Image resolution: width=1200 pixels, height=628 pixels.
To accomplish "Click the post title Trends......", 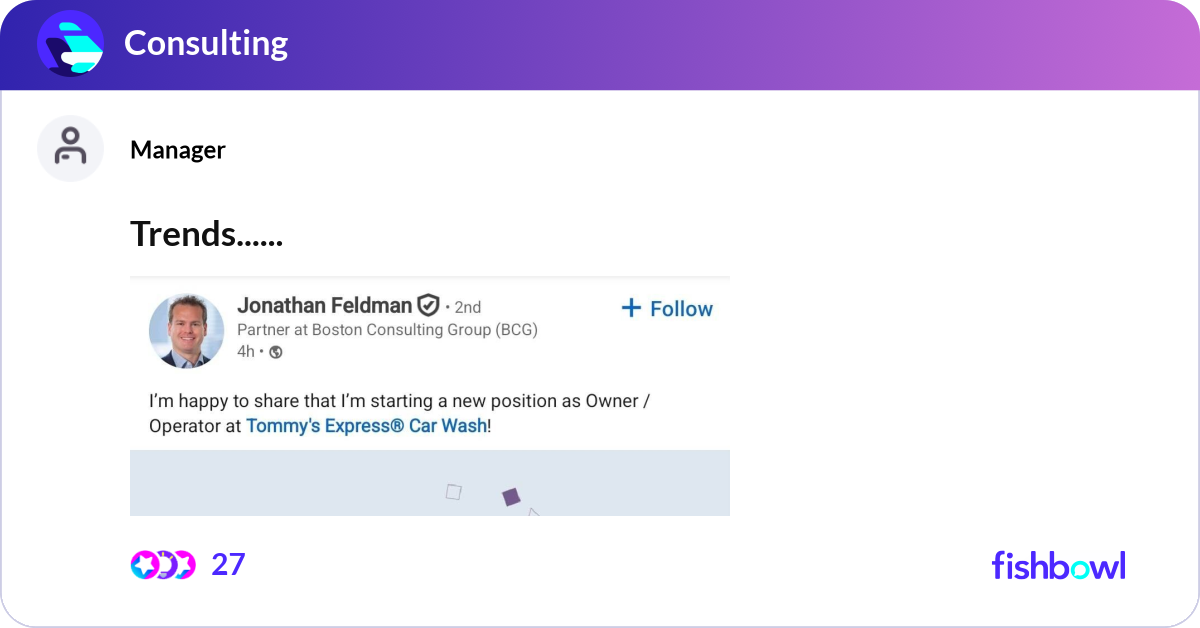I will 206,234.
